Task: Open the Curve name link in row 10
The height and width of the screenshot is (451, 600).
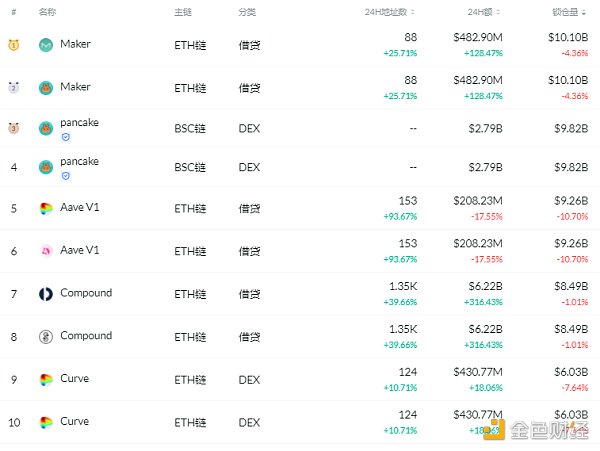Action: tap(74, 421)
